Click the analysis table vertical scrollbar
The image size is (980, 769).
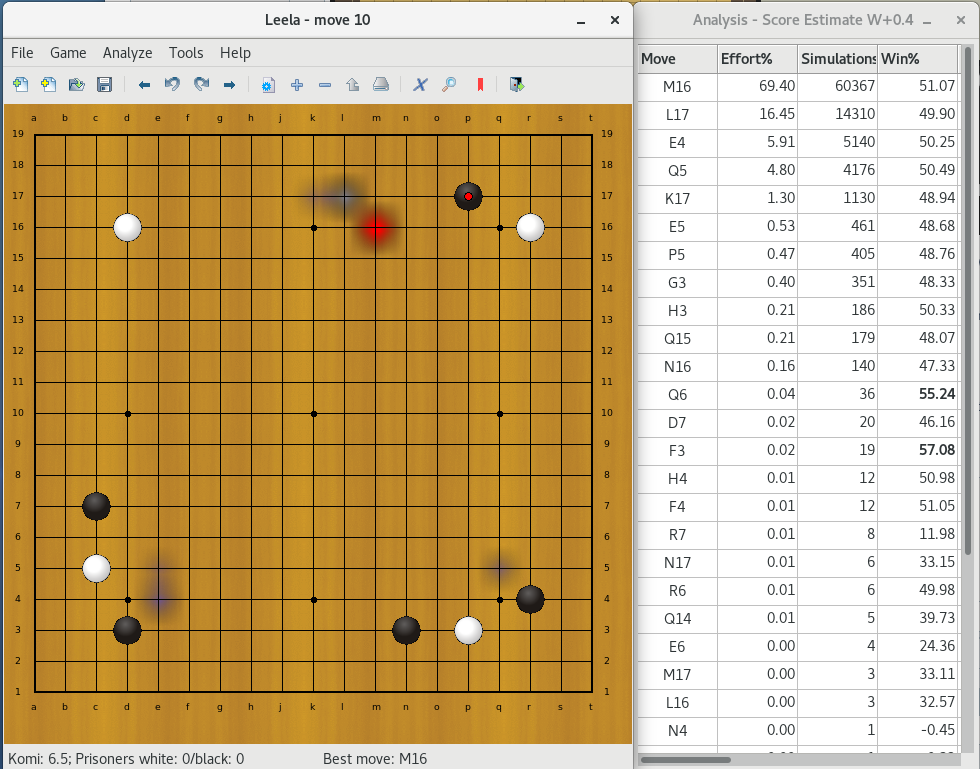coord(967,300)
